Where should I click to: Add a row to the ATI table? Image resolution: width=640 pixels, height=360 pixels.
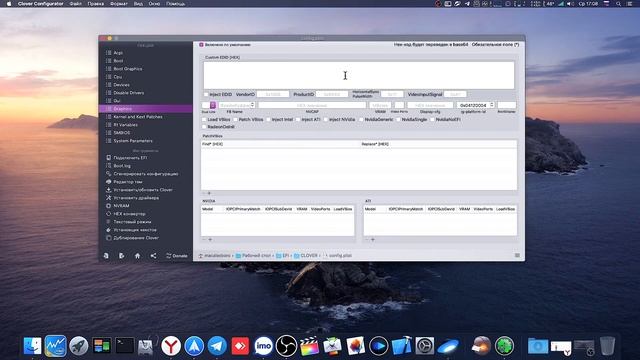[x=373, y=240]
